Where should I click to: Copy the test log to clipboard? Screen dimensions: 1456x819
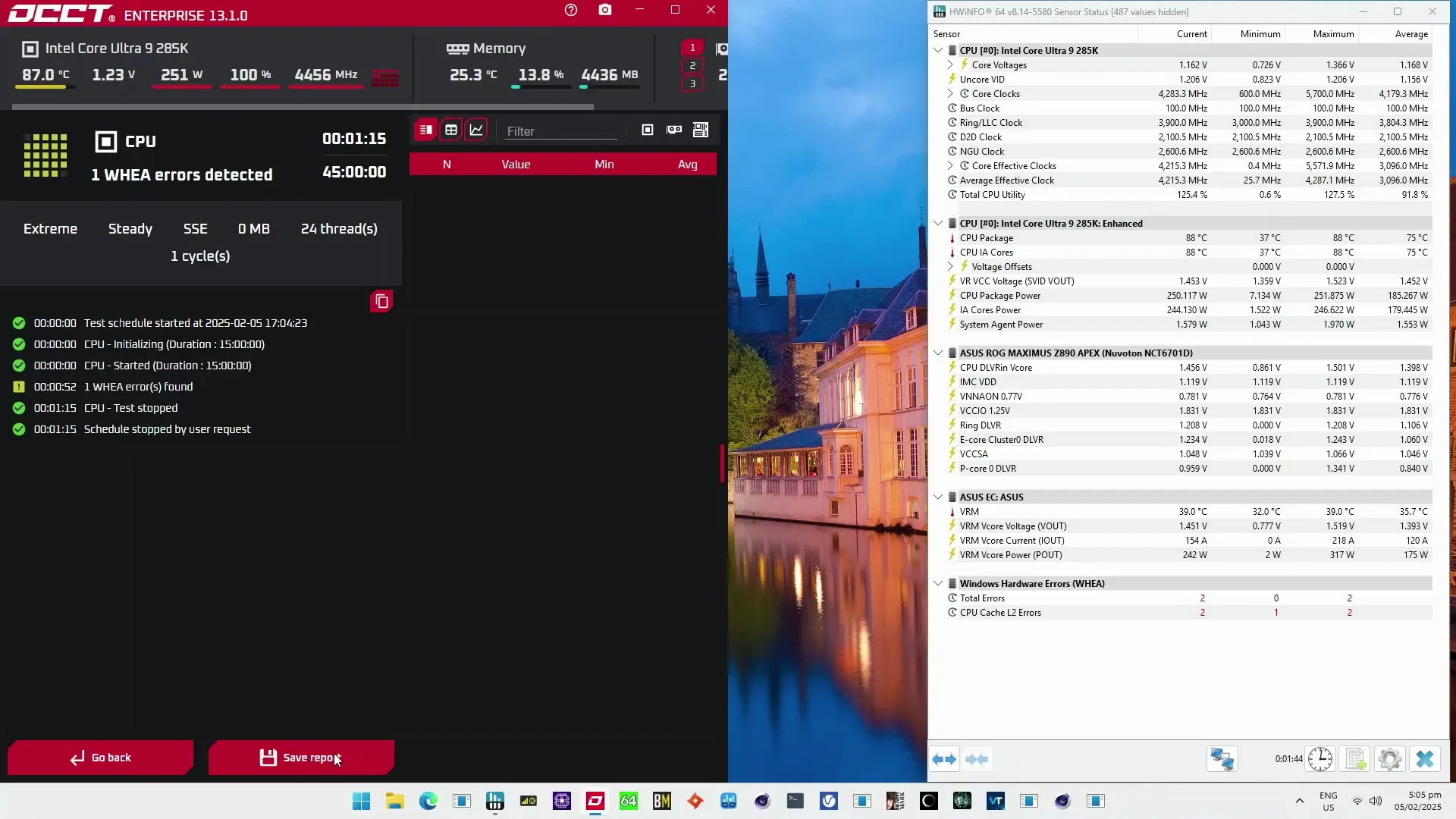pyautogui.click(x=381, y=302)
